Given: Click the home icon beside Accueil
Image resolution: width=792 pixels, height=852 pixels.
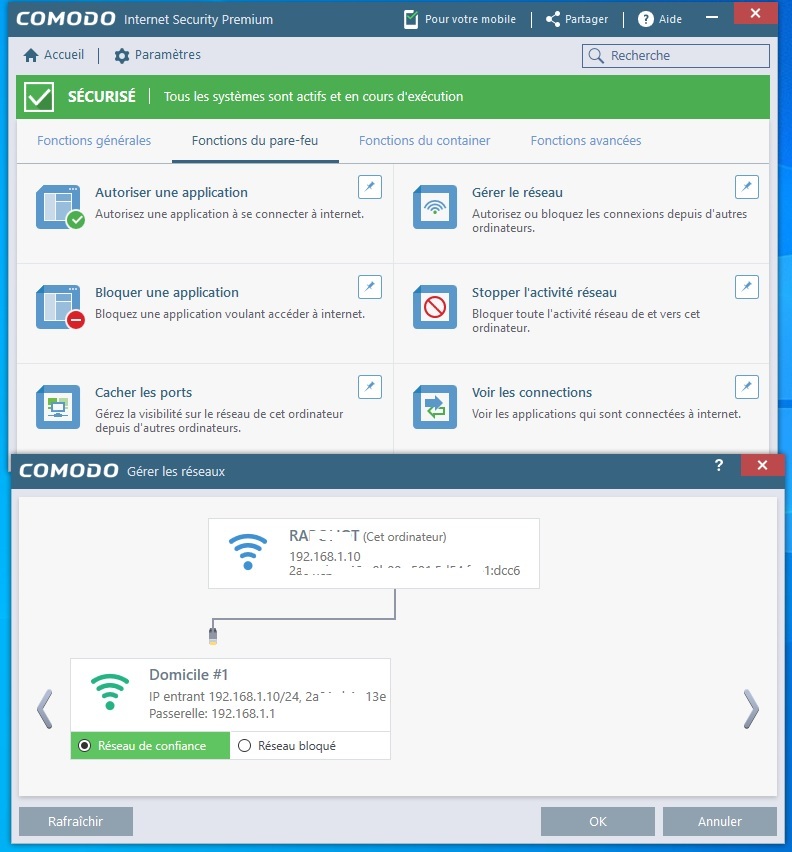Looking at the screenshot, I should click(31, 55).
